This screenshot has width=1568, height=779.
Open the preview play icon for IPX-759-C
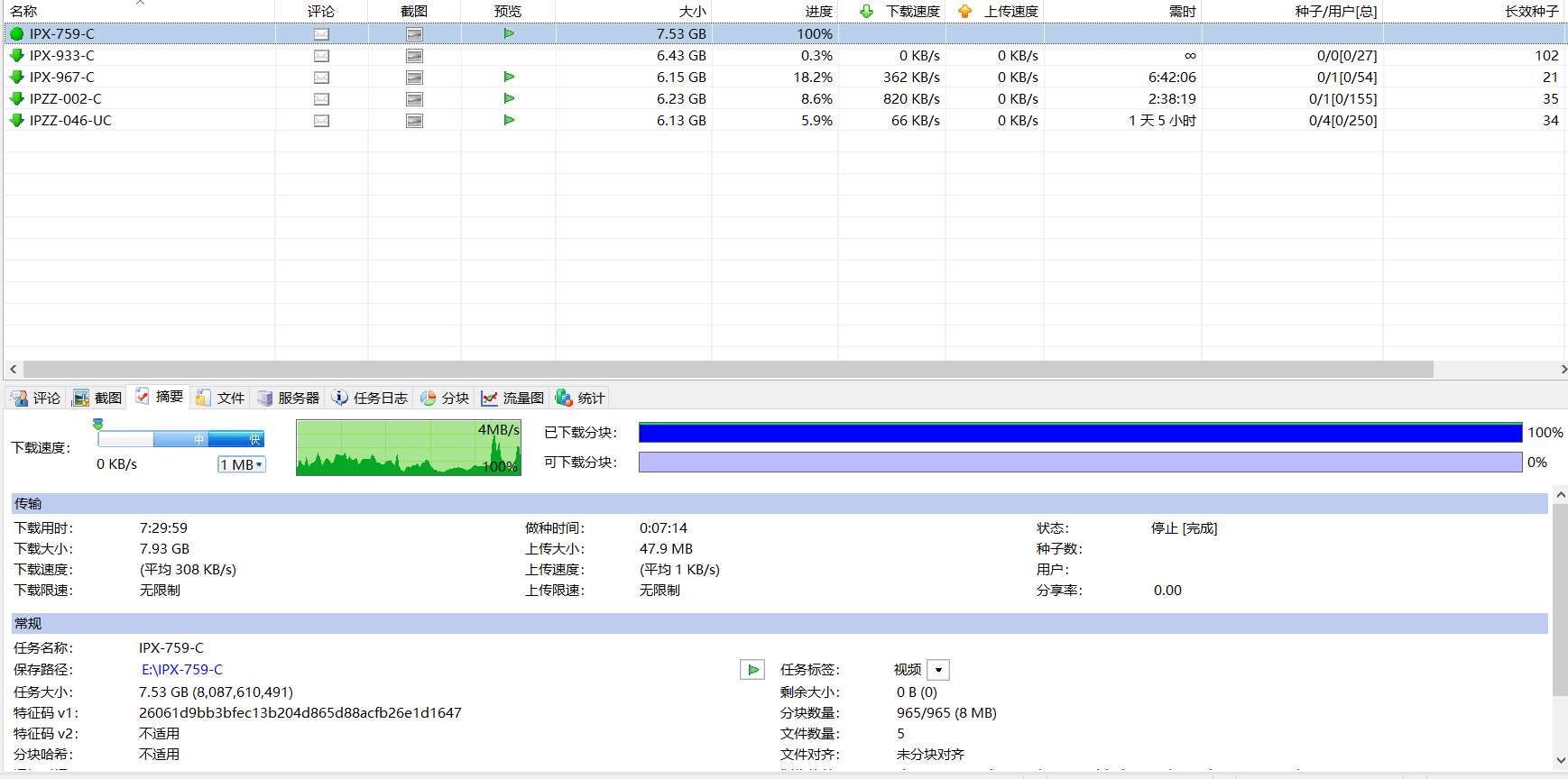pos(509,33)
